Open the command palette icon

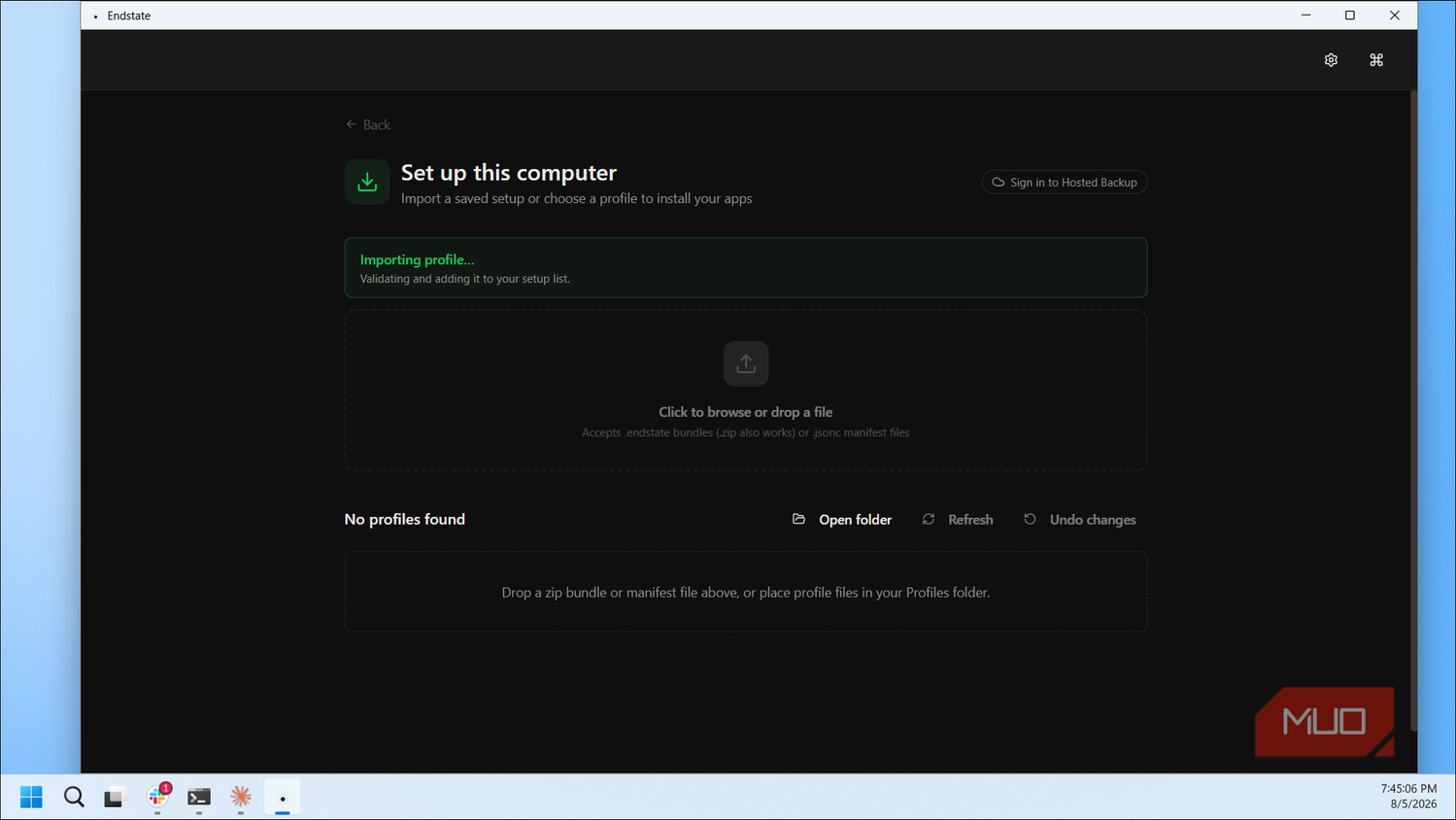pos(1376,60)
